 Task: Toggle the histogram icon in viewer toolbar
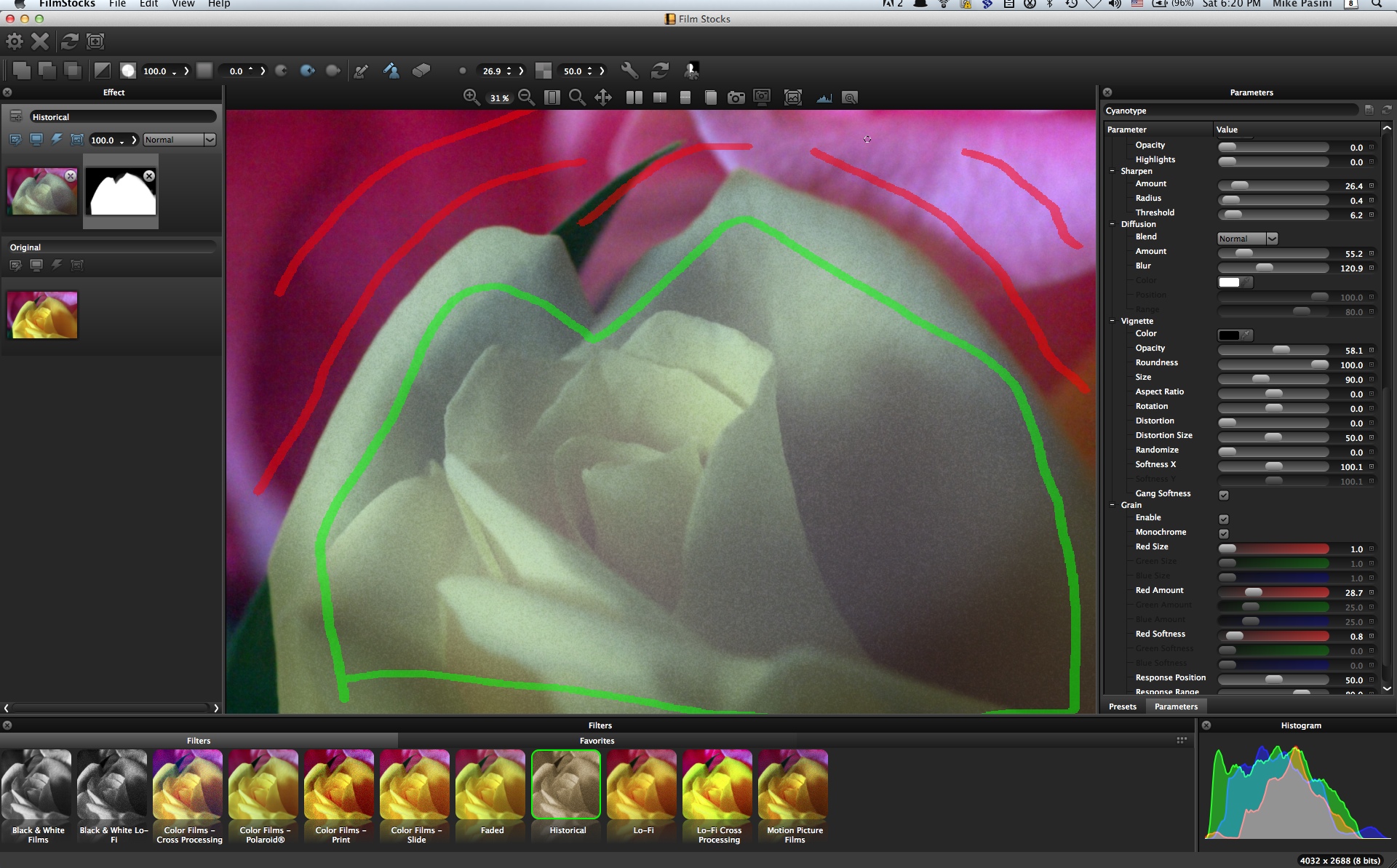(824, 97)
